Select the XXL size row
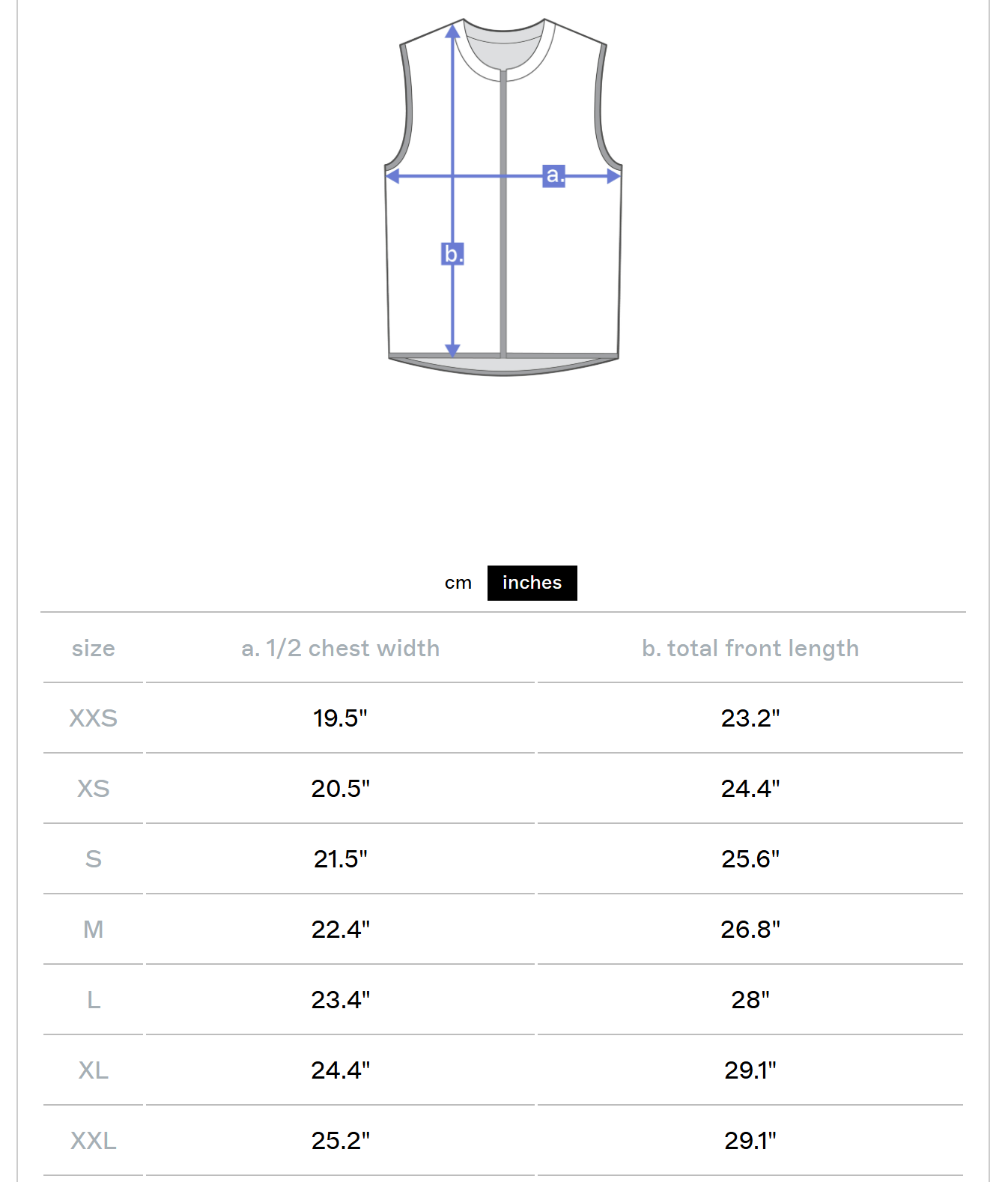Screen dimensions: 1008x1182 coord(93,1142)
